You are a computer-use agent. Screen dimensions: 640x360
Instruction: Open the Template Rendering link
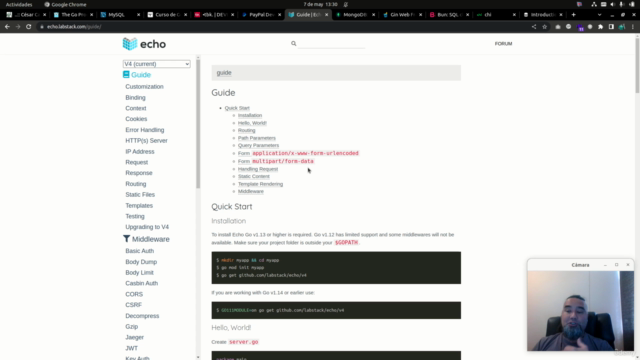pyautogui.click(x=260, y=184)
